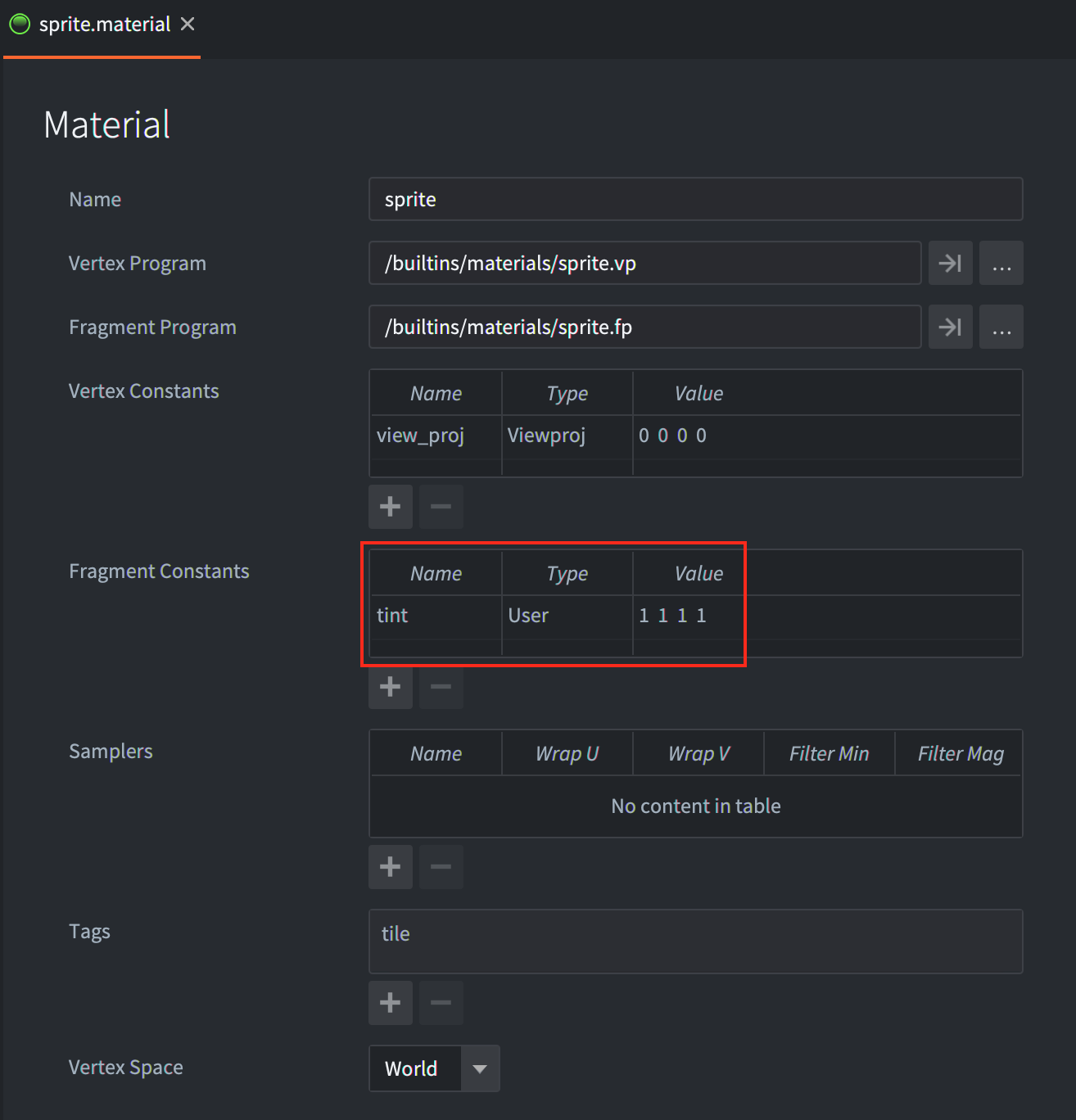Browse for Vertex Program with ellipsis button

pyautogui.click(x=1001, y=263)
